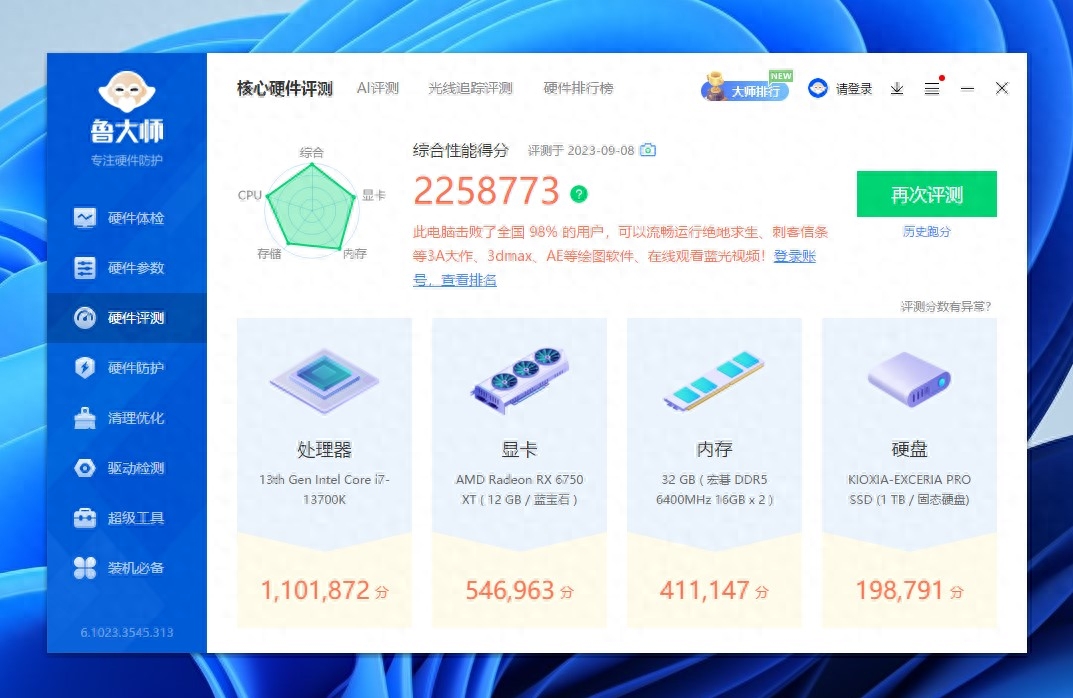
Task: Click the green help icon beside the score
Action: click(x=579, y=194)
